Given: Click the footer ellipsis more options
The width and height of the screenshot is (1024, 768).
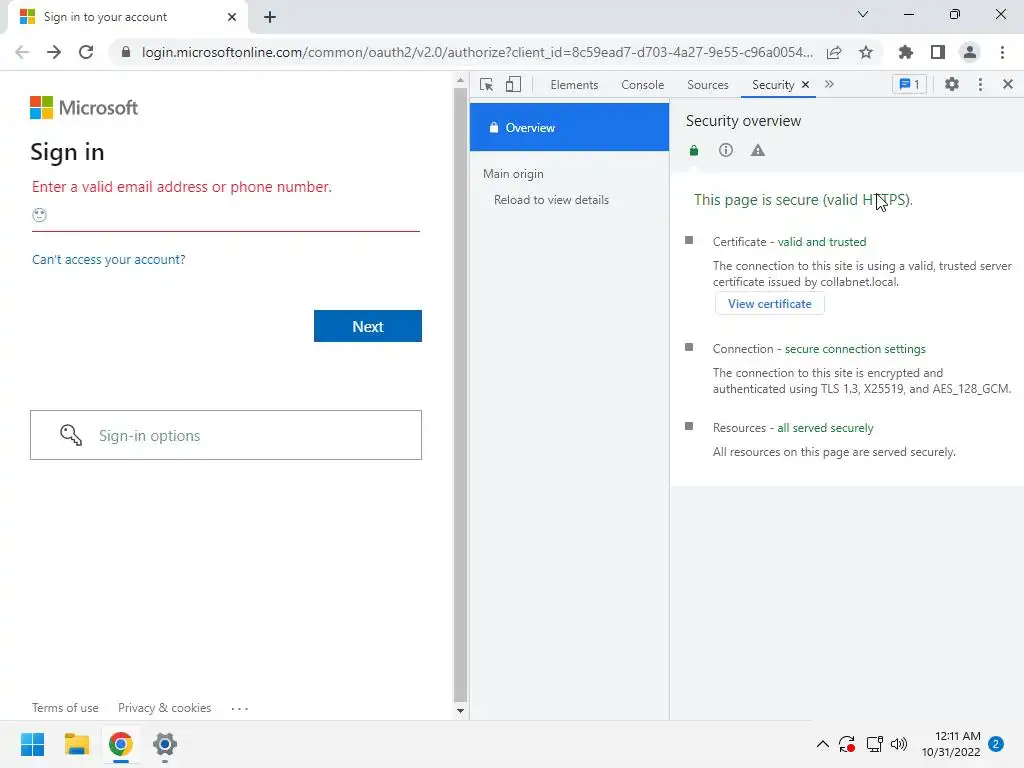Looking at the screenshot, I should coord(240,708).
